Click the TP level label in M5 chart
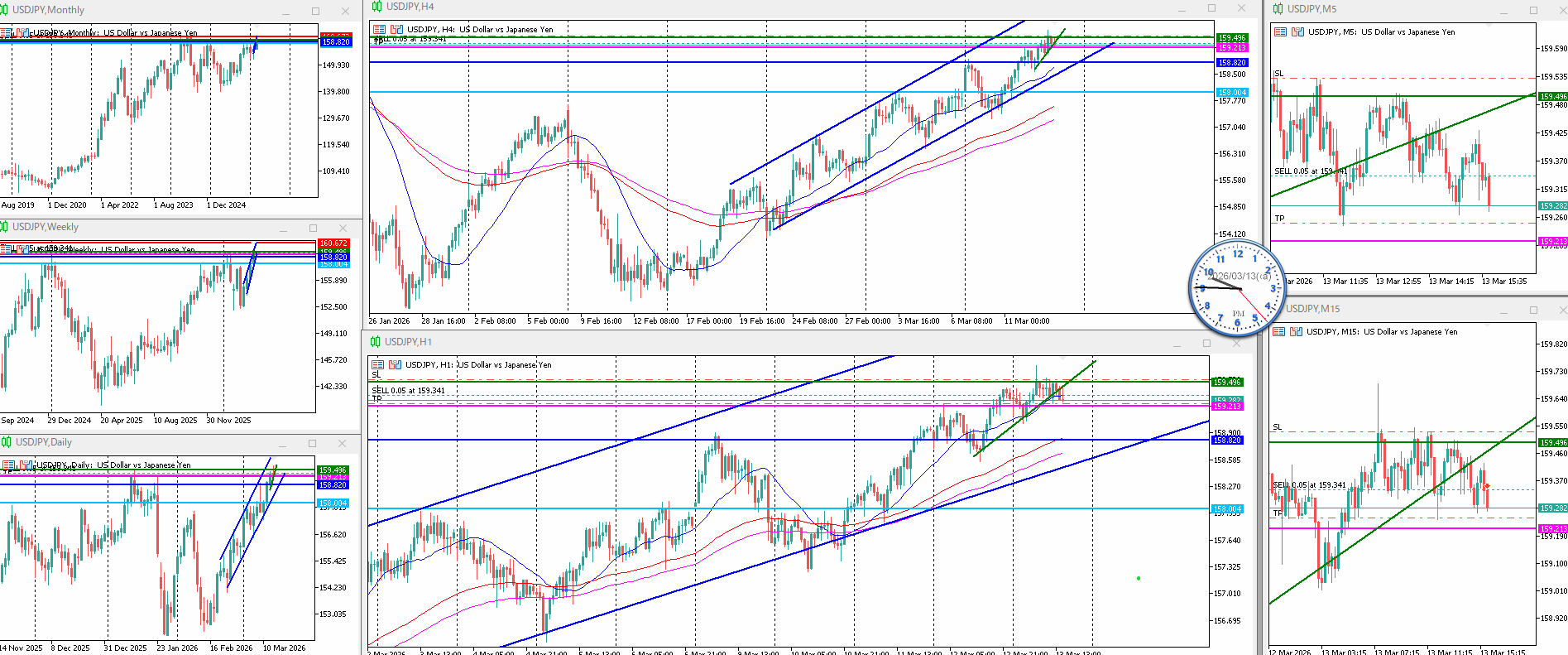Image resolution: width=1568 pixels, height=655 pixels. tap(1279, 219)
